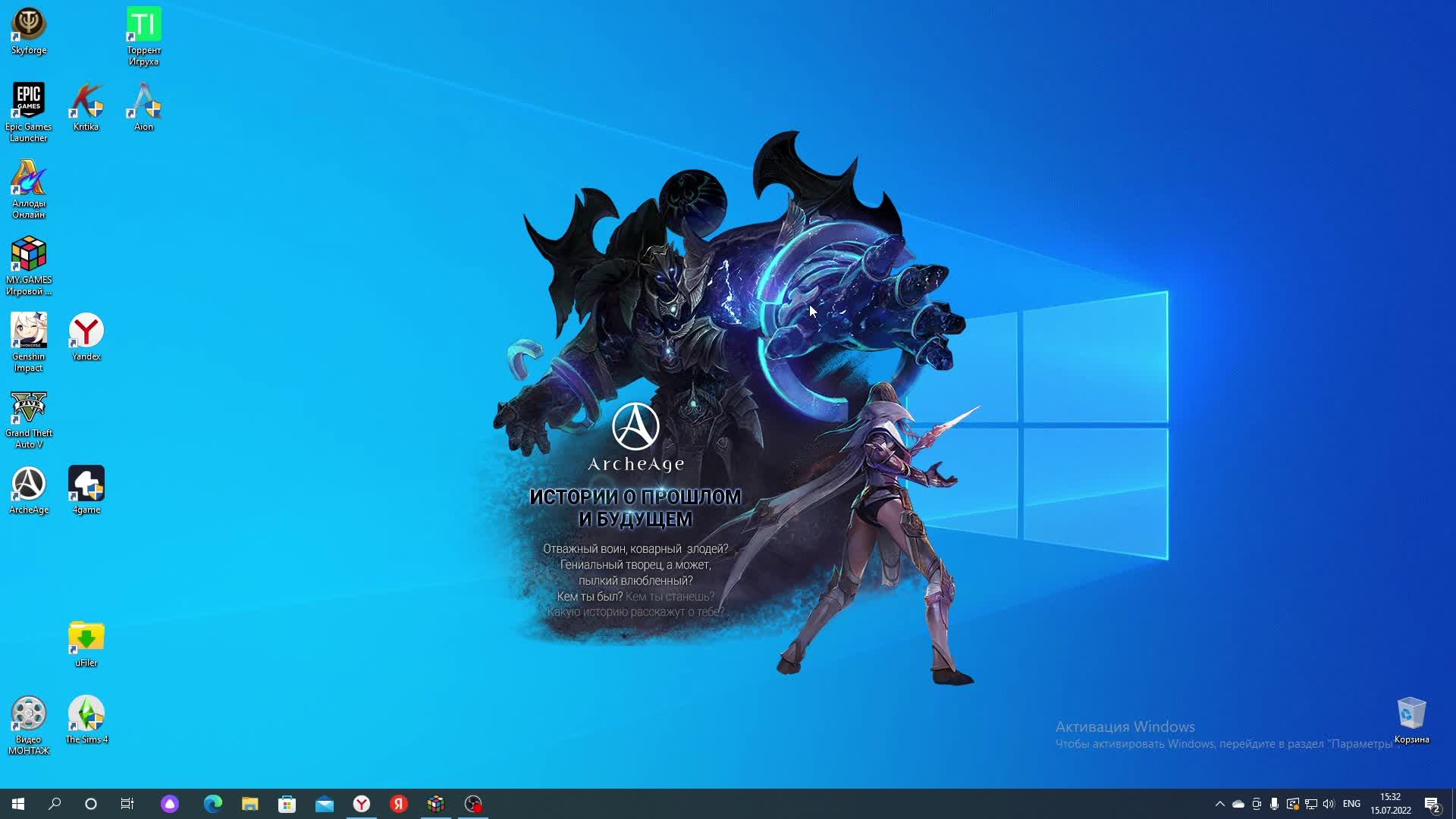This screenshot has width=1456, height=819.
Task: Open the volume control in tray
Action: click(1329, 804)
